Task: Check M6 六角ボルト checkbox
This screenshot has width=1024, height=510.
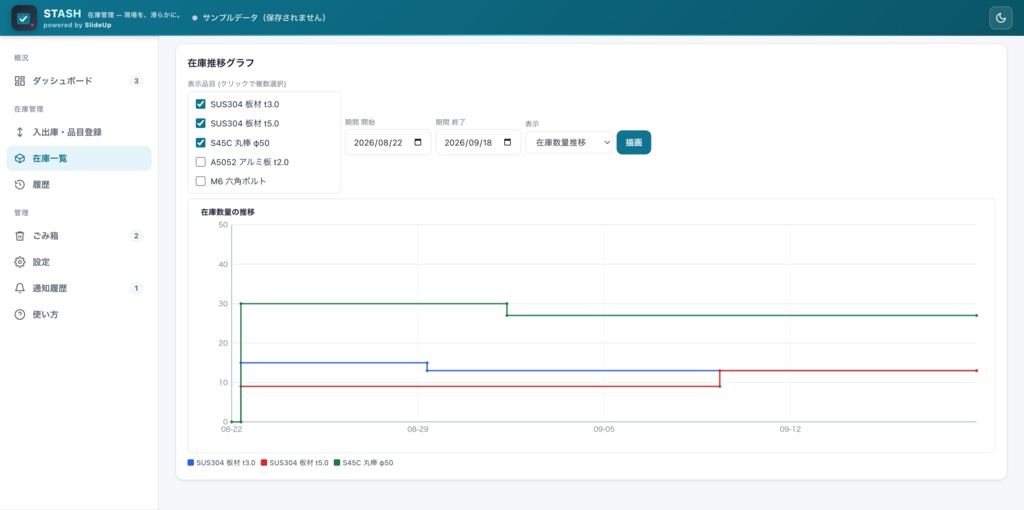Action: 201,181
